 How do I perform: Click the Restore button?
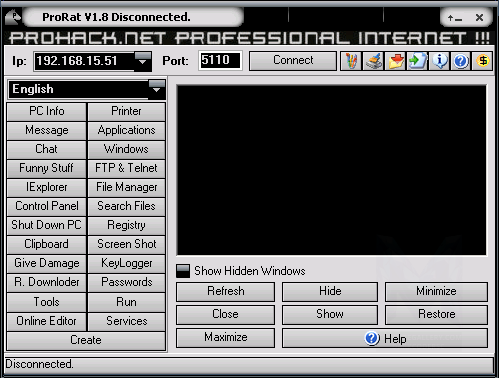click(x=436, y=314)
